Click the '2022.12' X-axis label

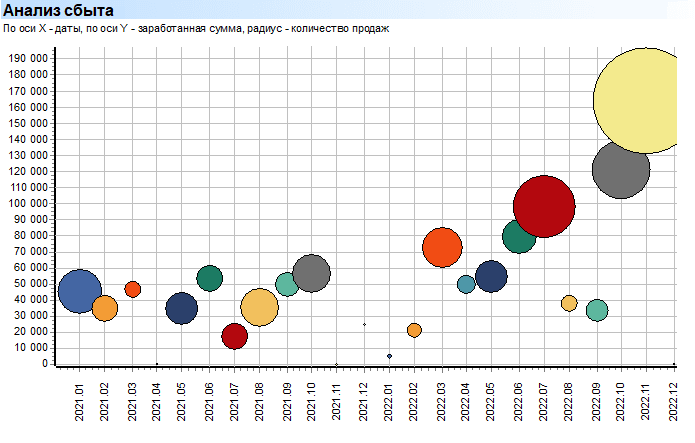pos(673,402)
